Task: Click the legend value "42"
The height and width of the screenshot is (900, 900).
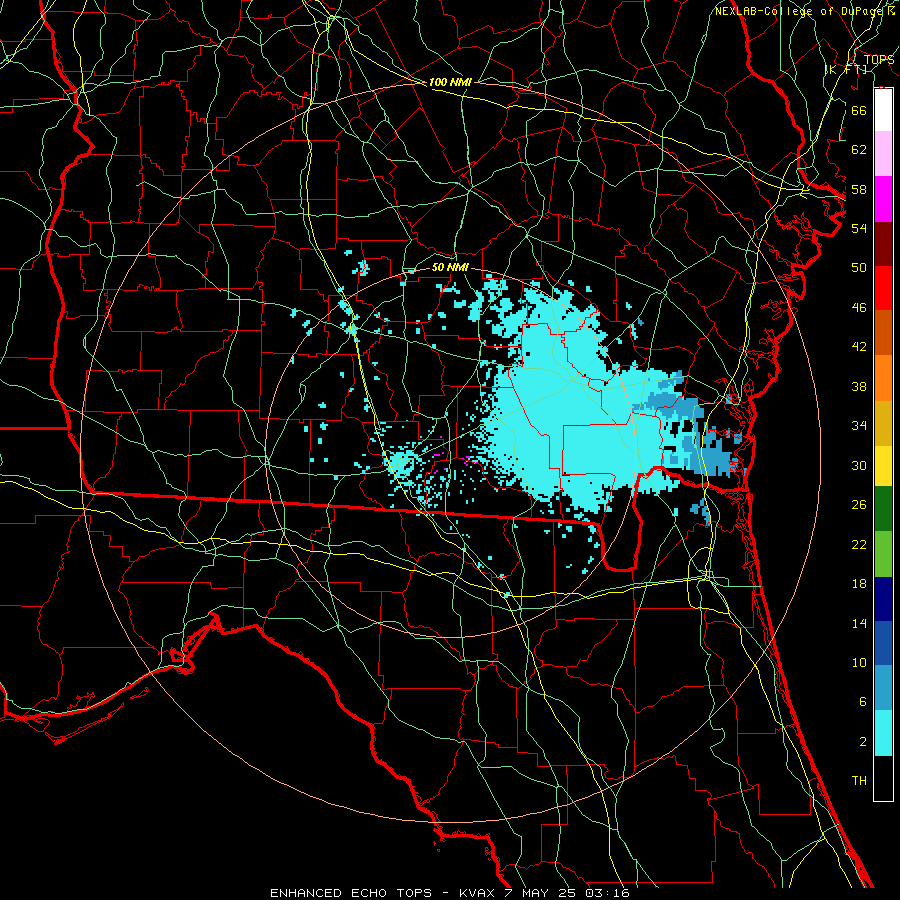Action: click(x=859, y=347)
